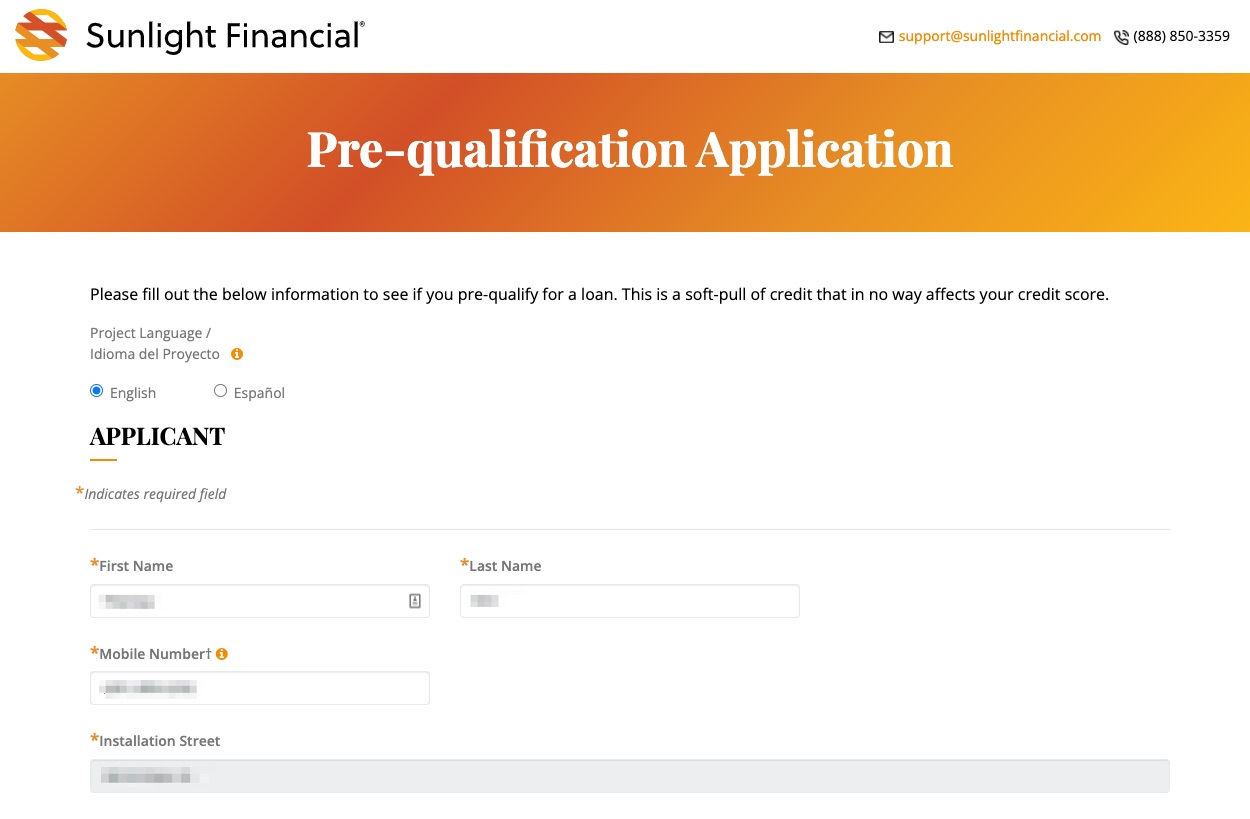Focus the First Name input field
Image resolution: width=1250 pixels, height=819 pixels.
pyautogui.click(x=250, y=601)
